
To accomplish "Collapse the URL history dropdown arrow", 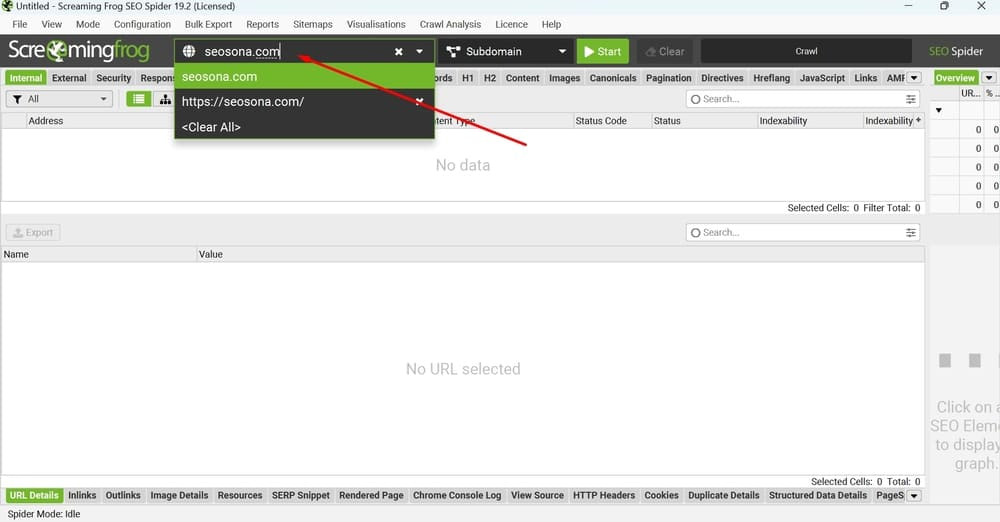I will point(420,52).
